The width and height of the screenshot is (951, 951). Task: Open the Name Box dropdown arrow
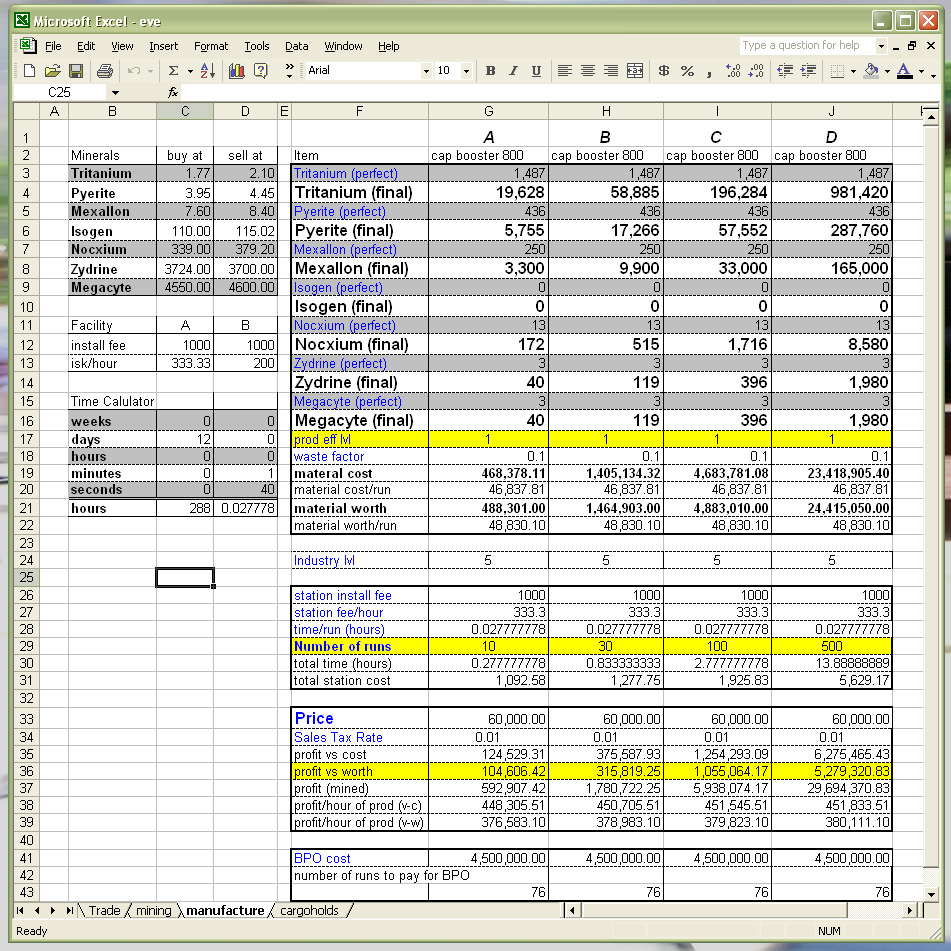tap(115, 93)
